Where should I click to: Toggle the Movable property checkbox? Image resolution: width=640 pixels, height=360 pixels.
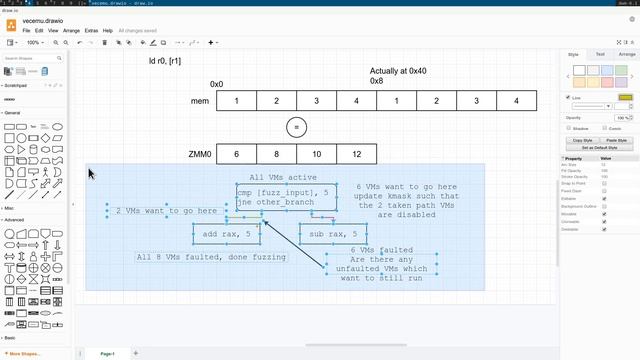click(x=604, y=214)
